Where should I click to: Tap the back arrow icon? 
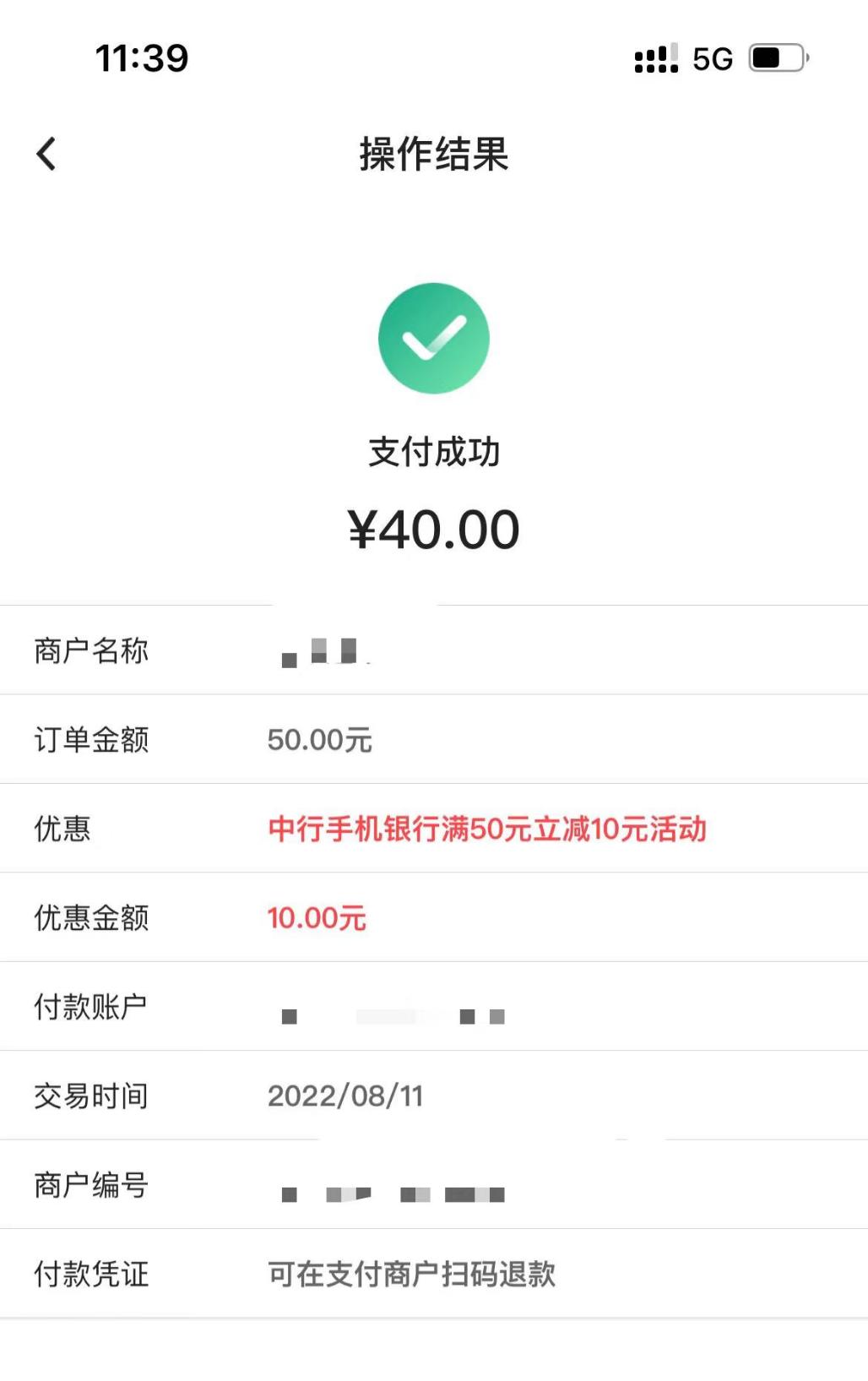[x=46, y=154]
